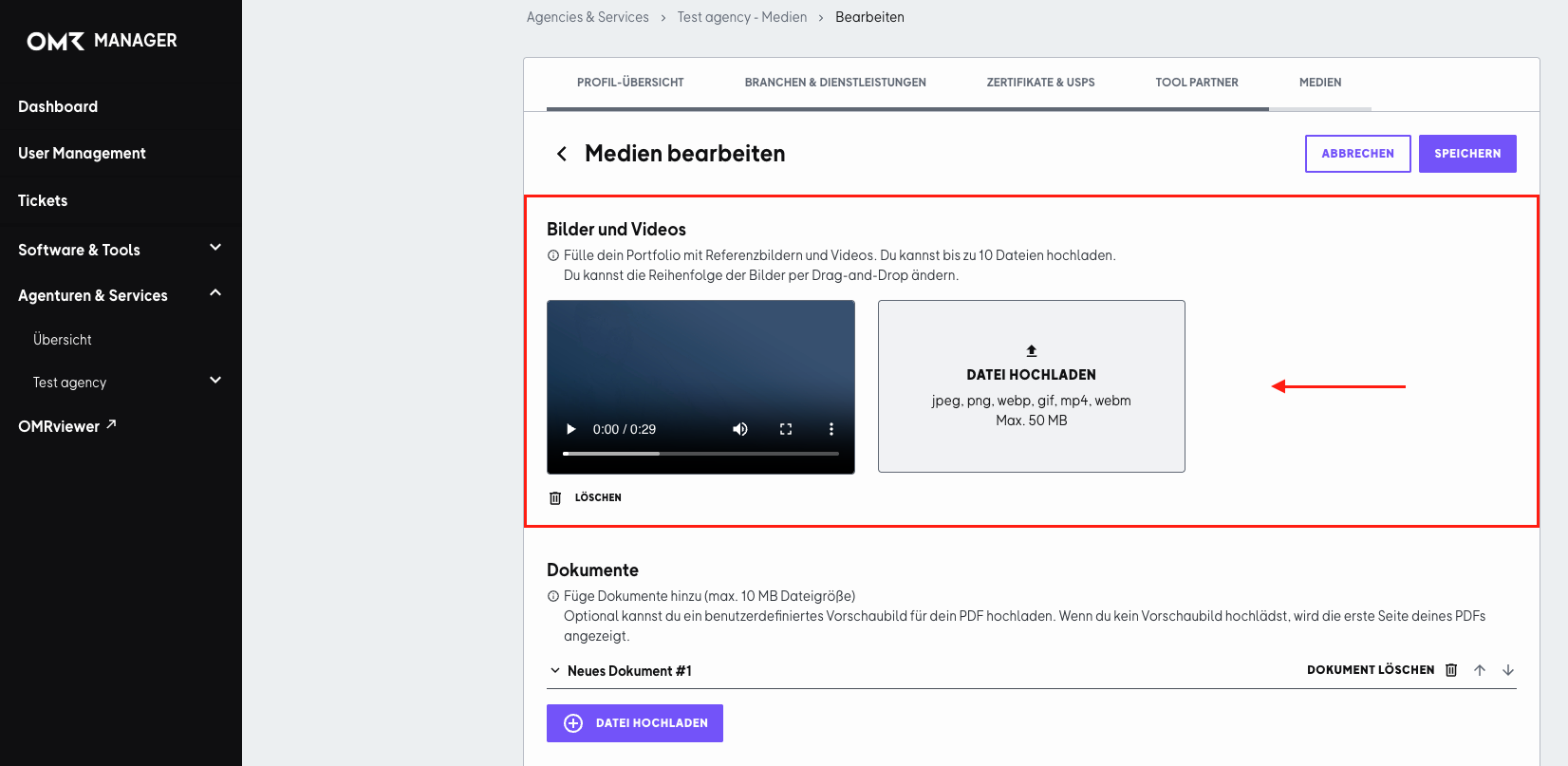Collapse the Agenturen & Services section chevron

[x=215, y=293]
